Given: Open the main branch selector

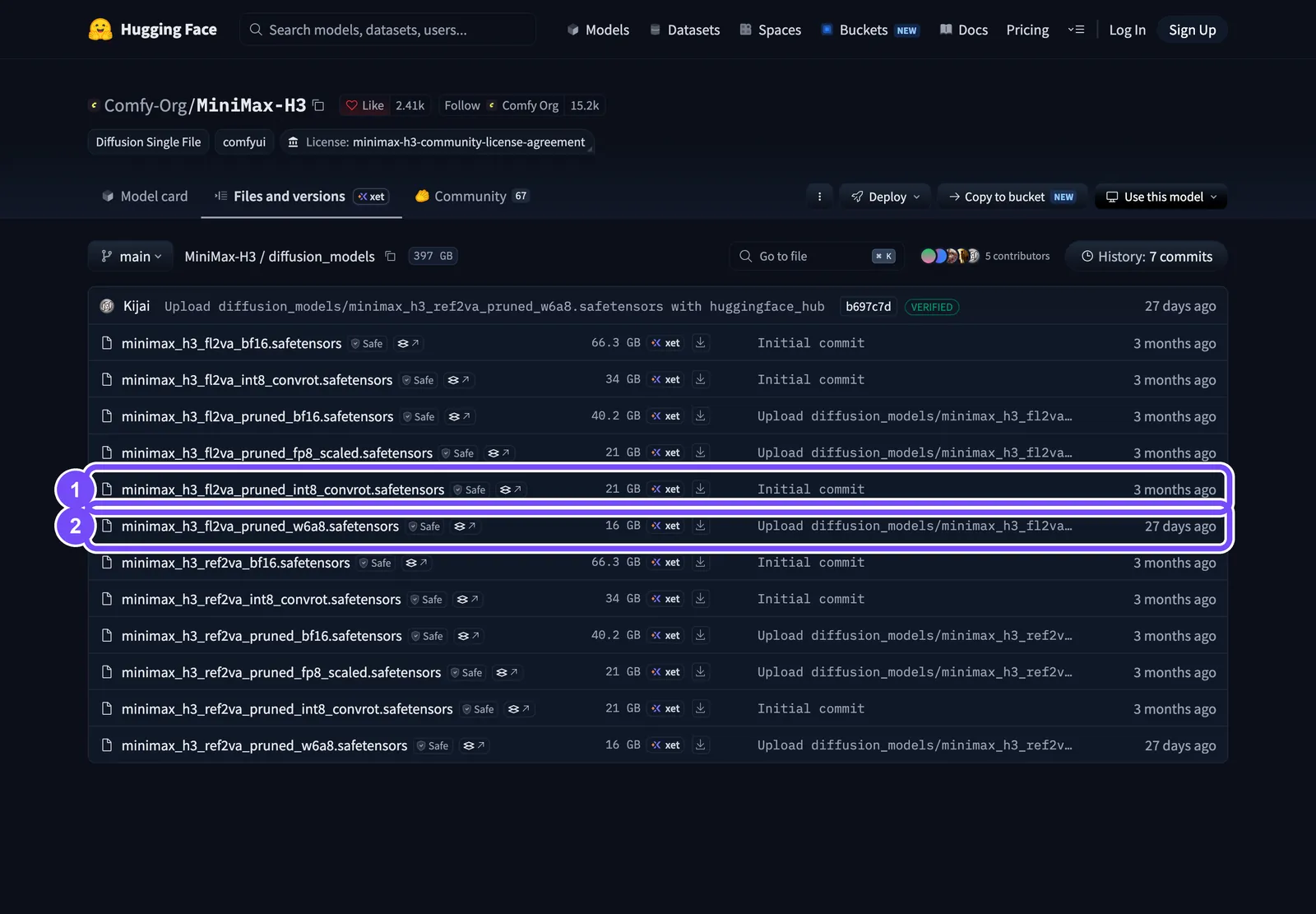Looking at the screenshot, I should click(131, 257).
